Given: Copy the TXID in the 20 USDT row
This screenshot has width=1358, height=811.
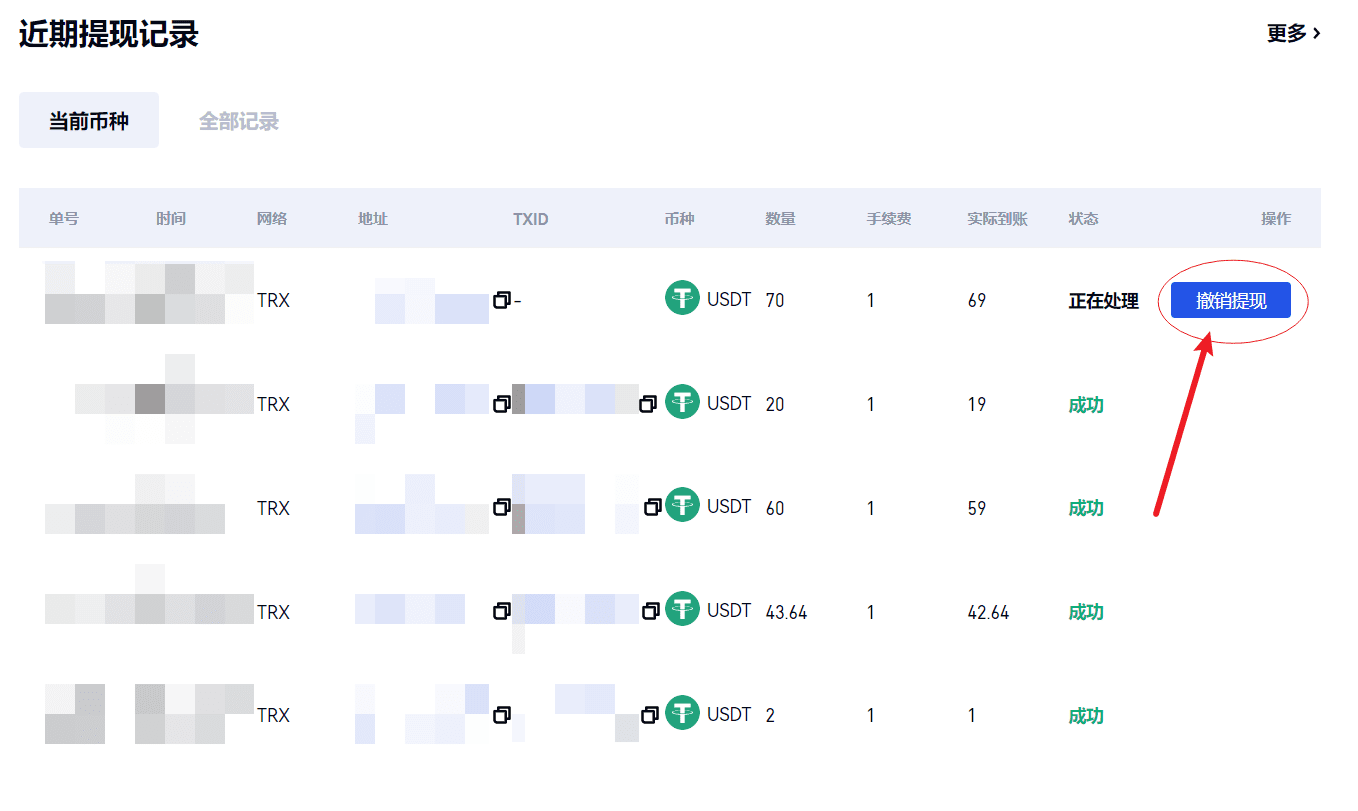Looking at the screenshot, I should 648,404.
